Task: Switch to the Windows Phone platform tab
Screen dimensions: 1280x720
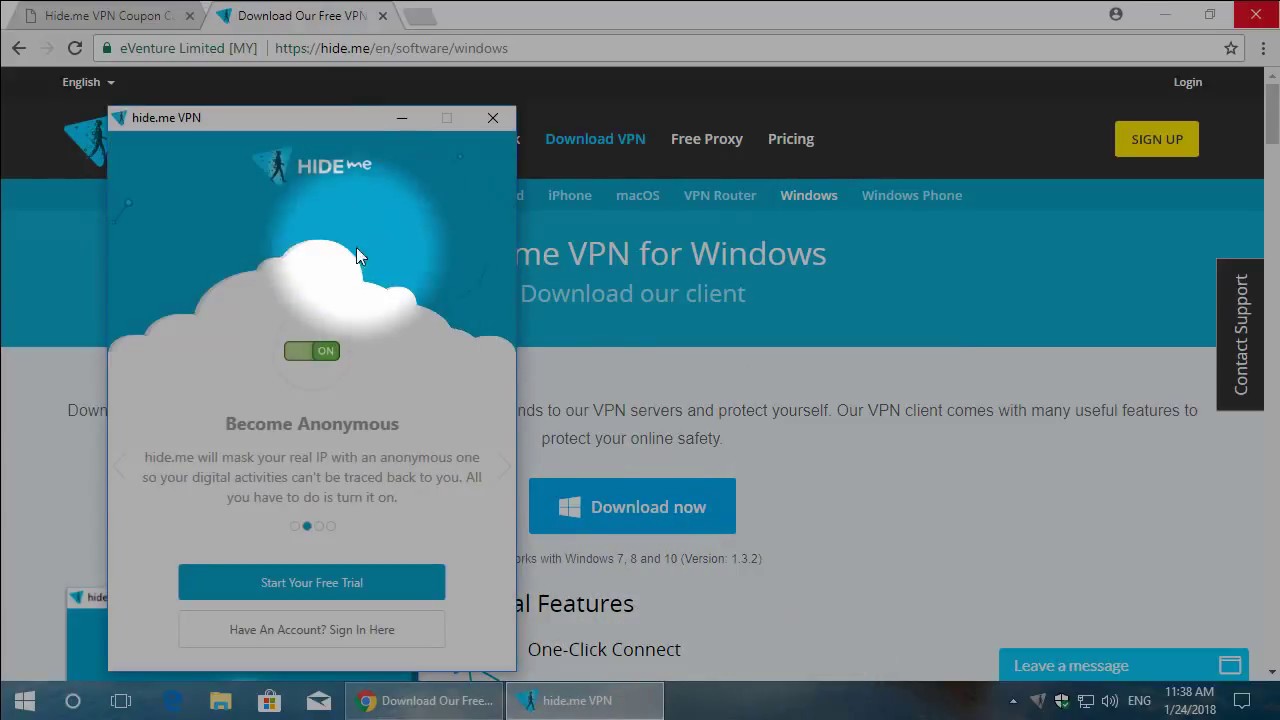Action: coord(912,195)
